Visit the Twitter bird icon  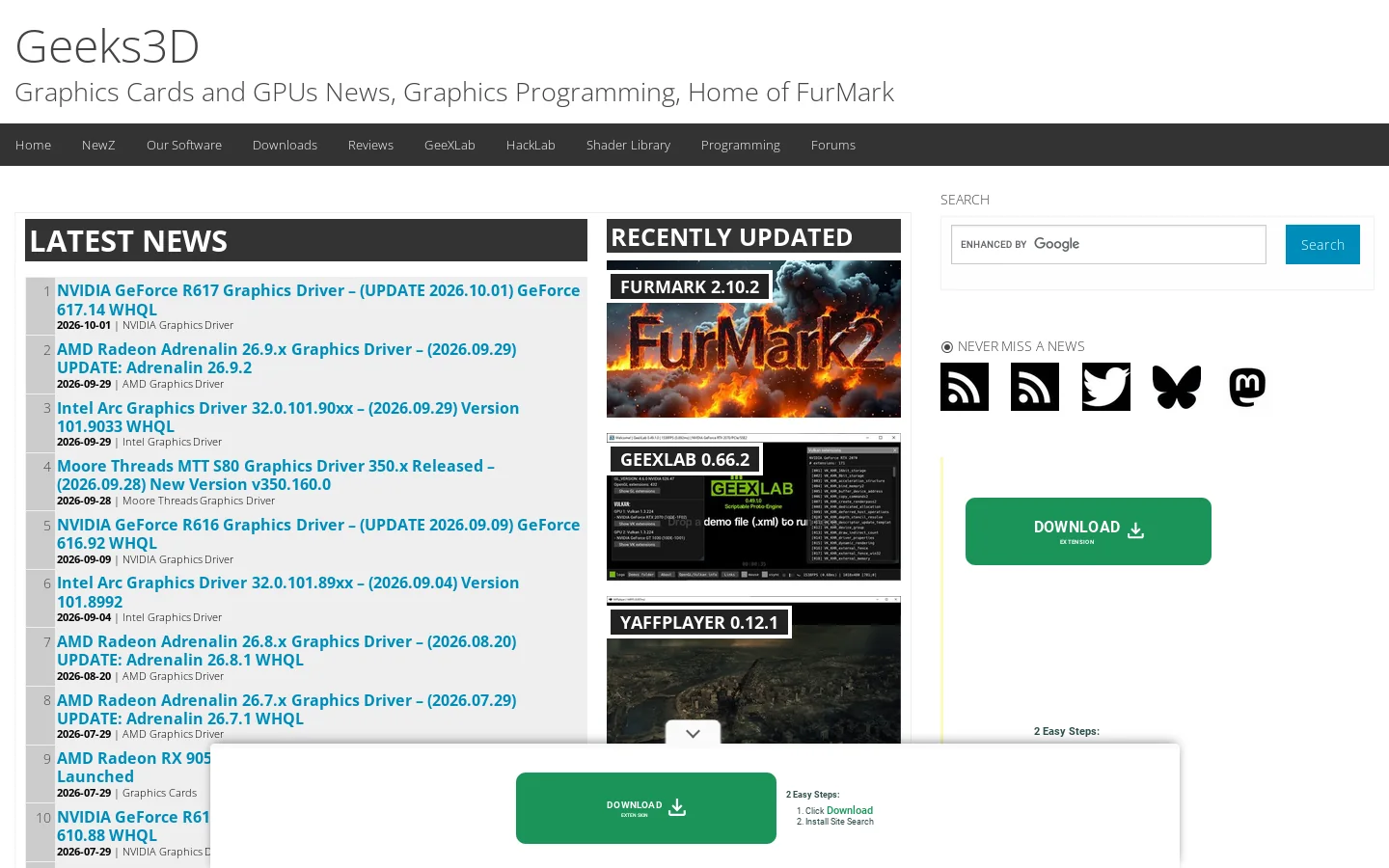pyautogui.click(x=1106, y=387)
